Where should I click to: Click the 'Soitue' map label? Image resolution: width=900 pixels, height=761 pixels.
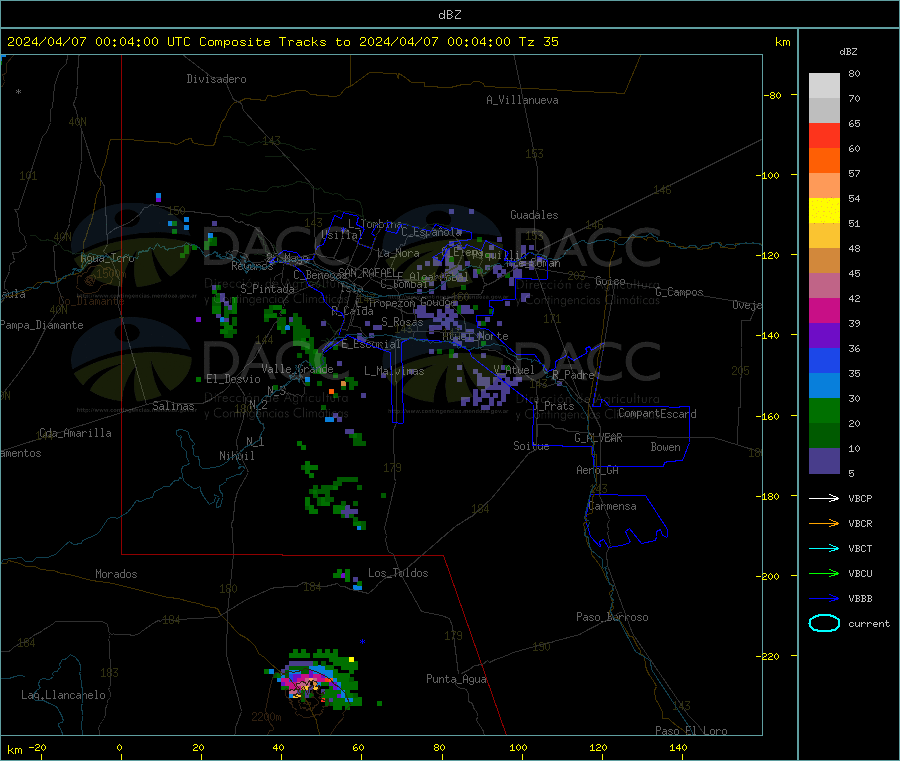pyautogui.click(x=531, y=446)
